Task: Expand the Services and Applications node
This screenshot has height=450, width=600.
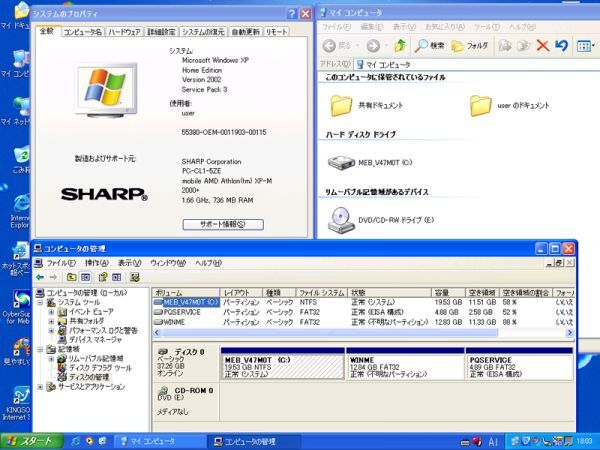Action: [x=41, y=387]
